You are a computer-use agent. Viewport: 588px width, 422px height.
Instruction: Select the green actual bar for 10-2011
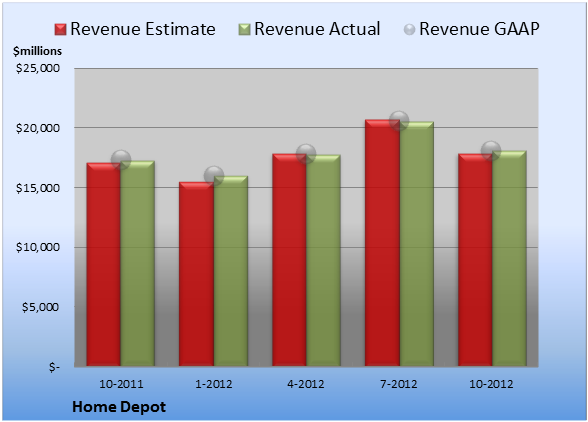137,263
